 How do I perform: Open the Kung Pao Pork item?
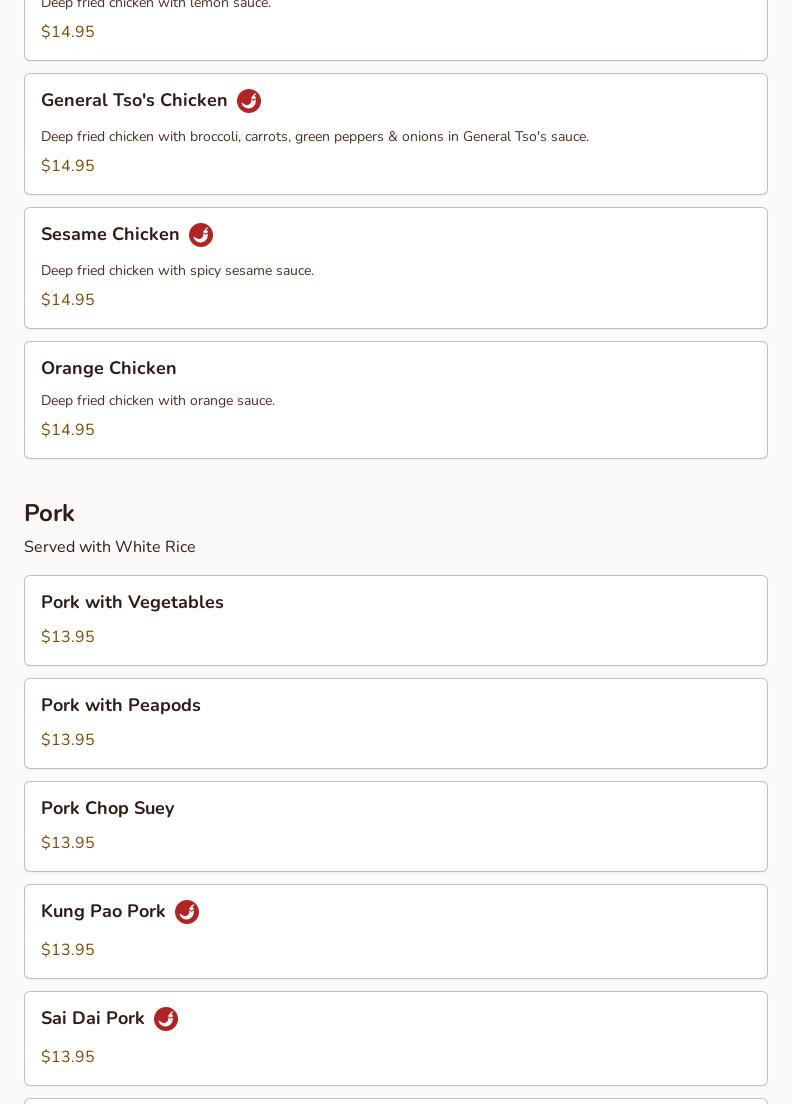[x=103, y=911]
